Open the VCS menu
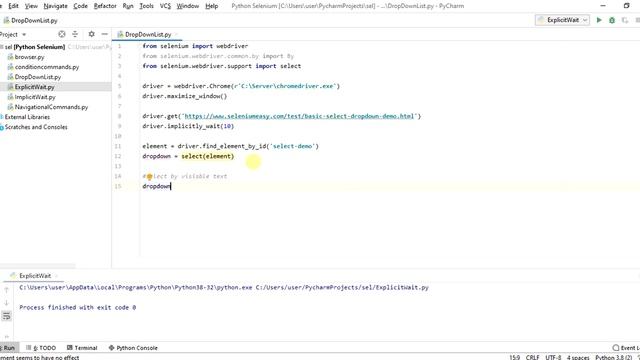 click(x=165, y=6)
